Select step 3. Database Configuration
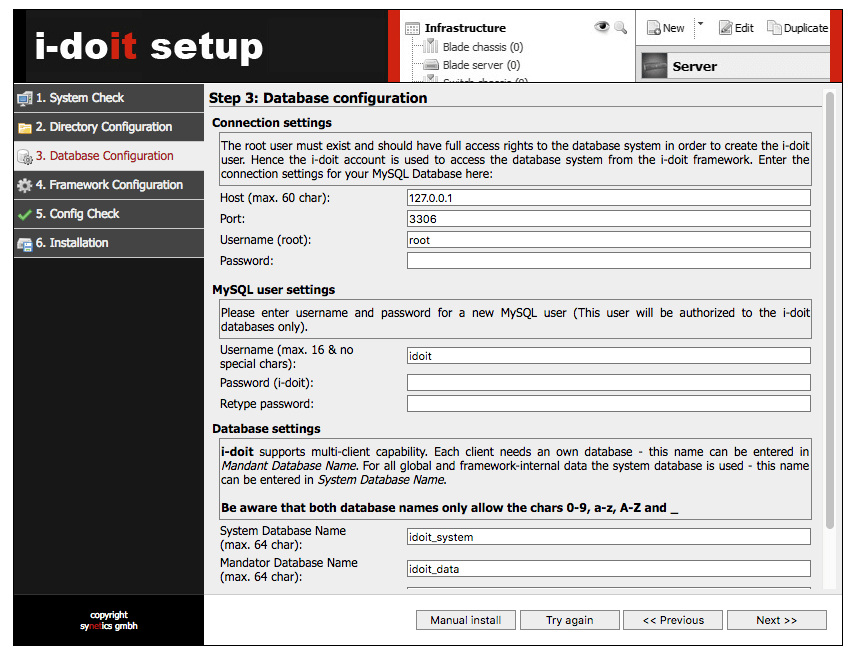The width and height of the screenshot is (857, 656). tap(109, 156)
